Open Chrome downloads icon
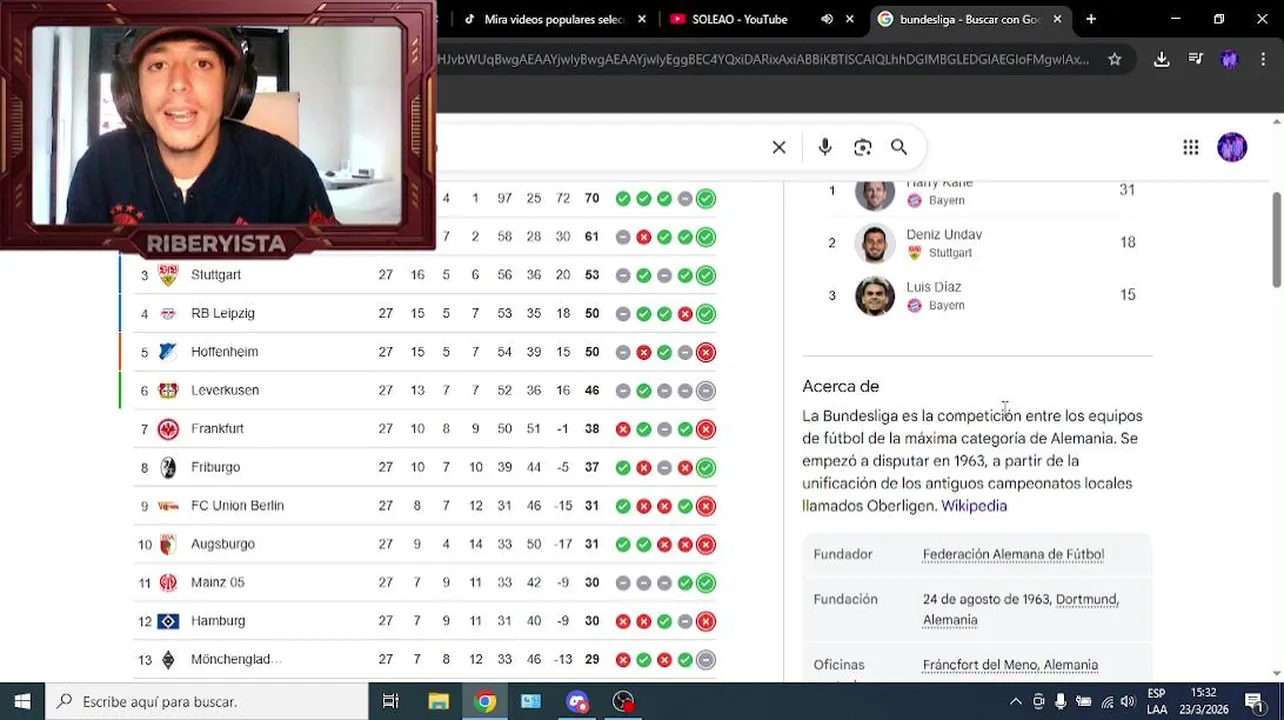The width and height of the screenshot is (1284, 720). [1161, 59]
